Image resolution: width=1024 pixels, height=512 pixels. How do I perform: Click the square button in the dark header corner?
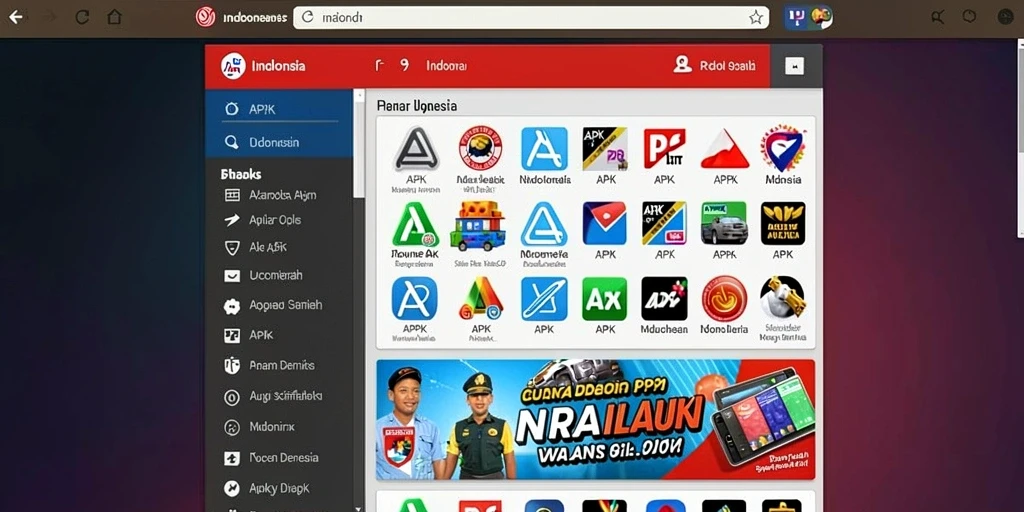click(794, 66)
